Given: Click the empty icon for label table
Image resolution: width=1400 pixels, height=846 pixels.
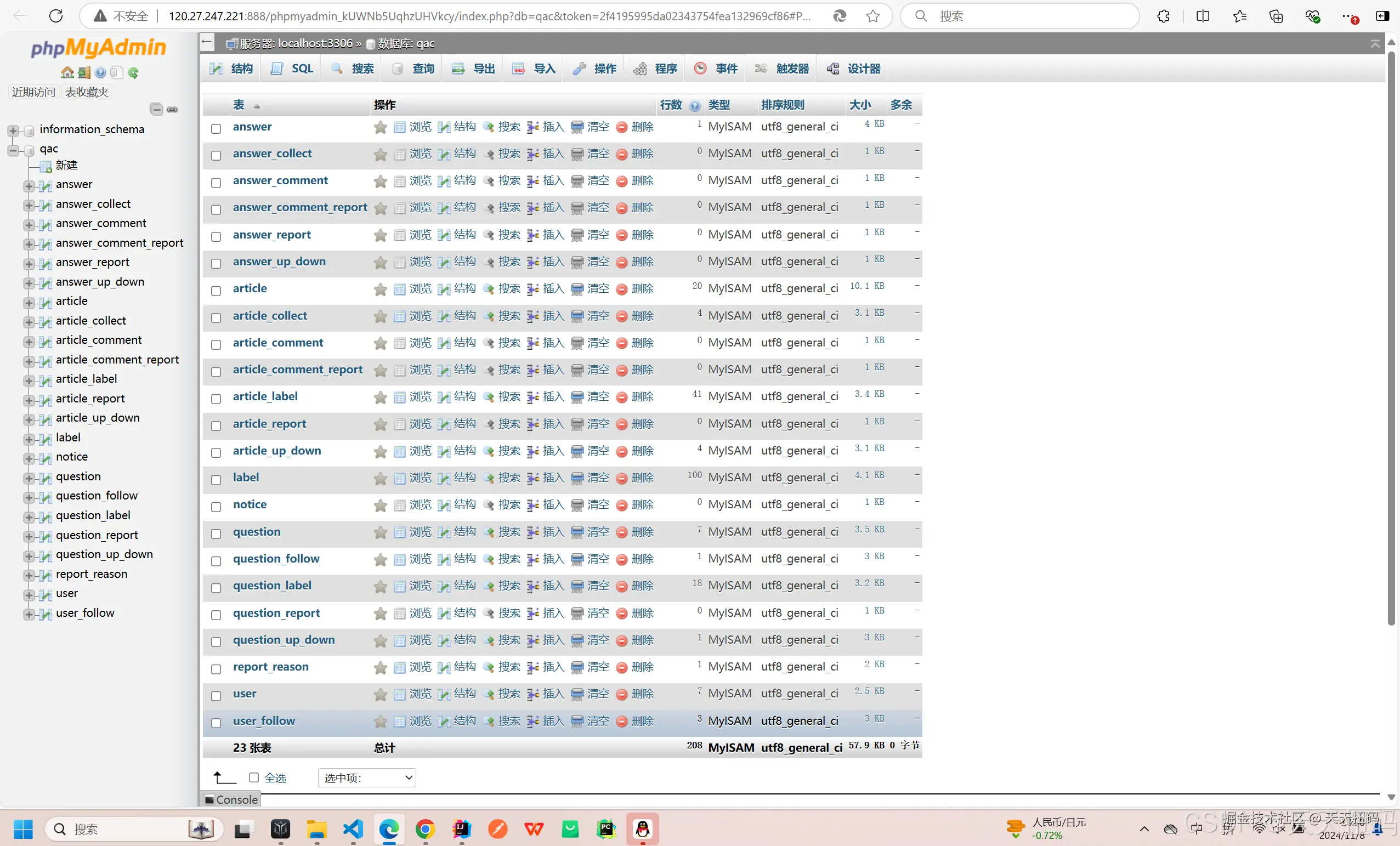Looking at the screenshot, I should [x=577, y=479].
